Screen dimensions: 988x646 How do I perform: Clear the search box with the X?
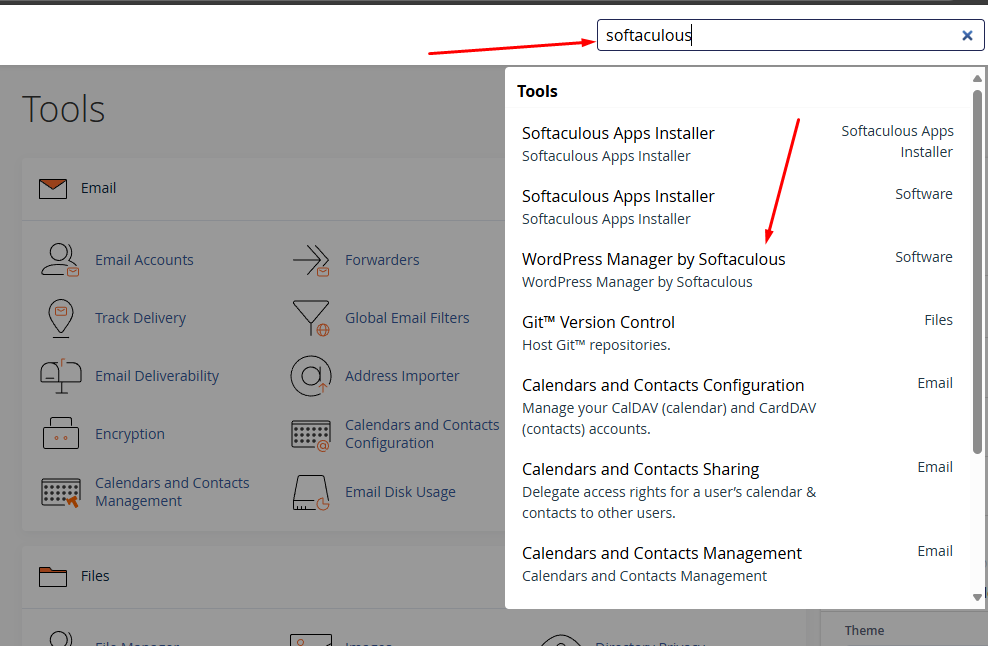(x=967, y=35)
